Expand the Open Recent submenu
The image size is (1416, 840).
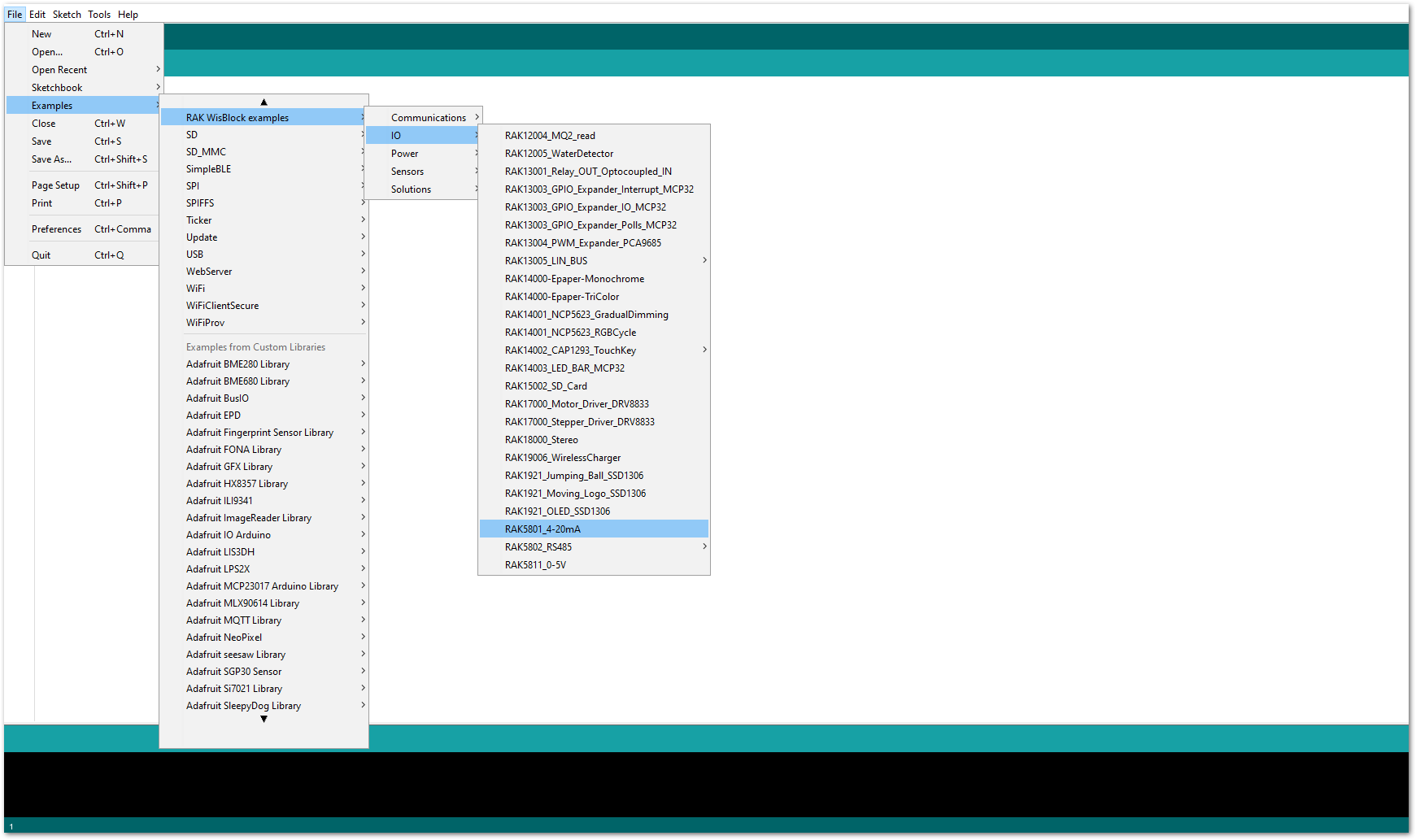[84, 70]
